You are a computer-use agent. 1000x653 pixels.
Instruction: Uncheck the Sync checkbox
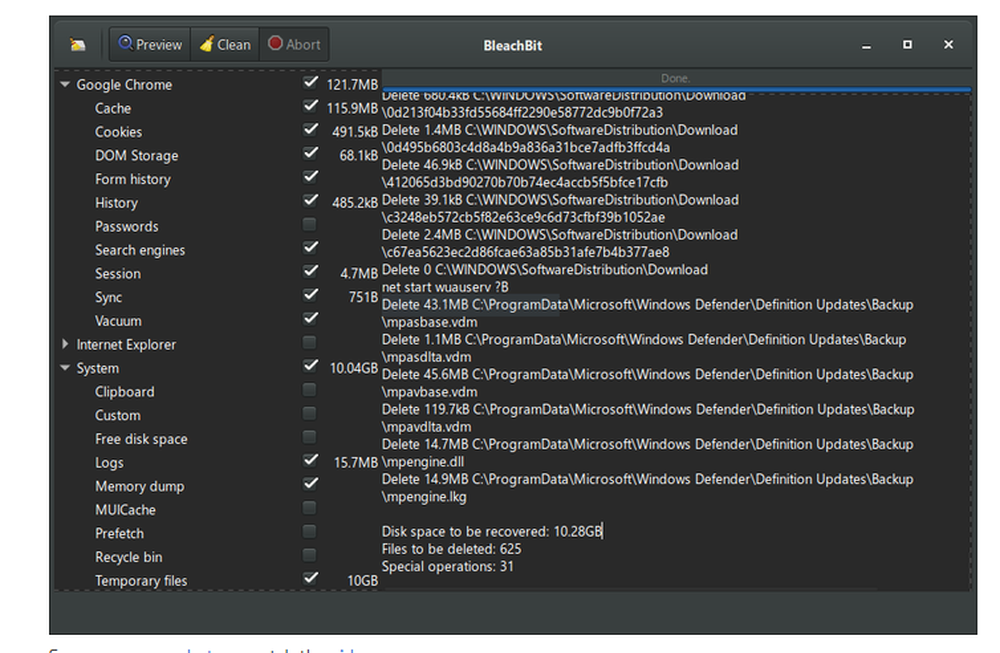(x=310, y=295)
